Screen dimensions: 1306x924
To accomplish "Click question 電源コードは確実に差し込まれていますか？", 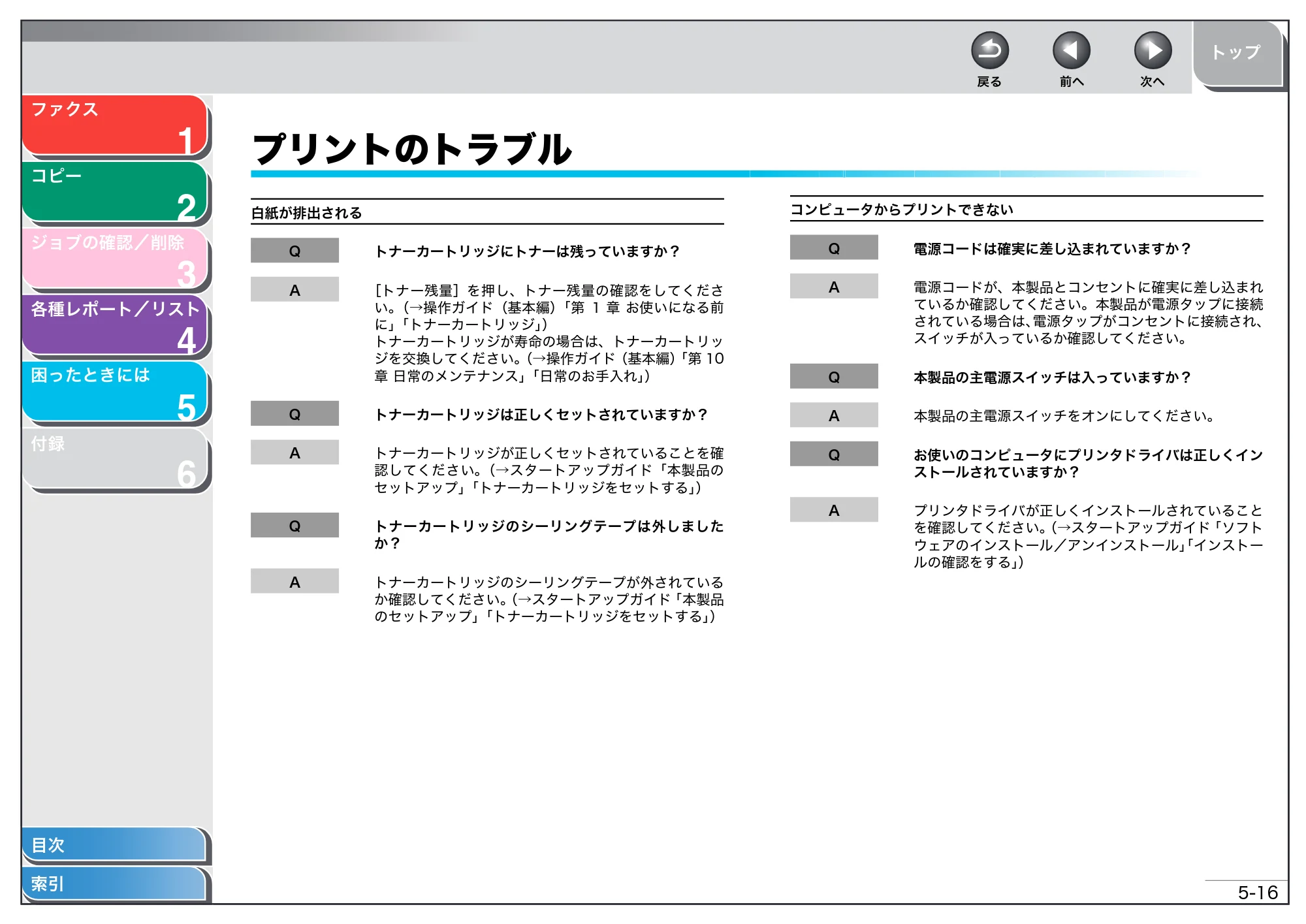I will 1053,249.
